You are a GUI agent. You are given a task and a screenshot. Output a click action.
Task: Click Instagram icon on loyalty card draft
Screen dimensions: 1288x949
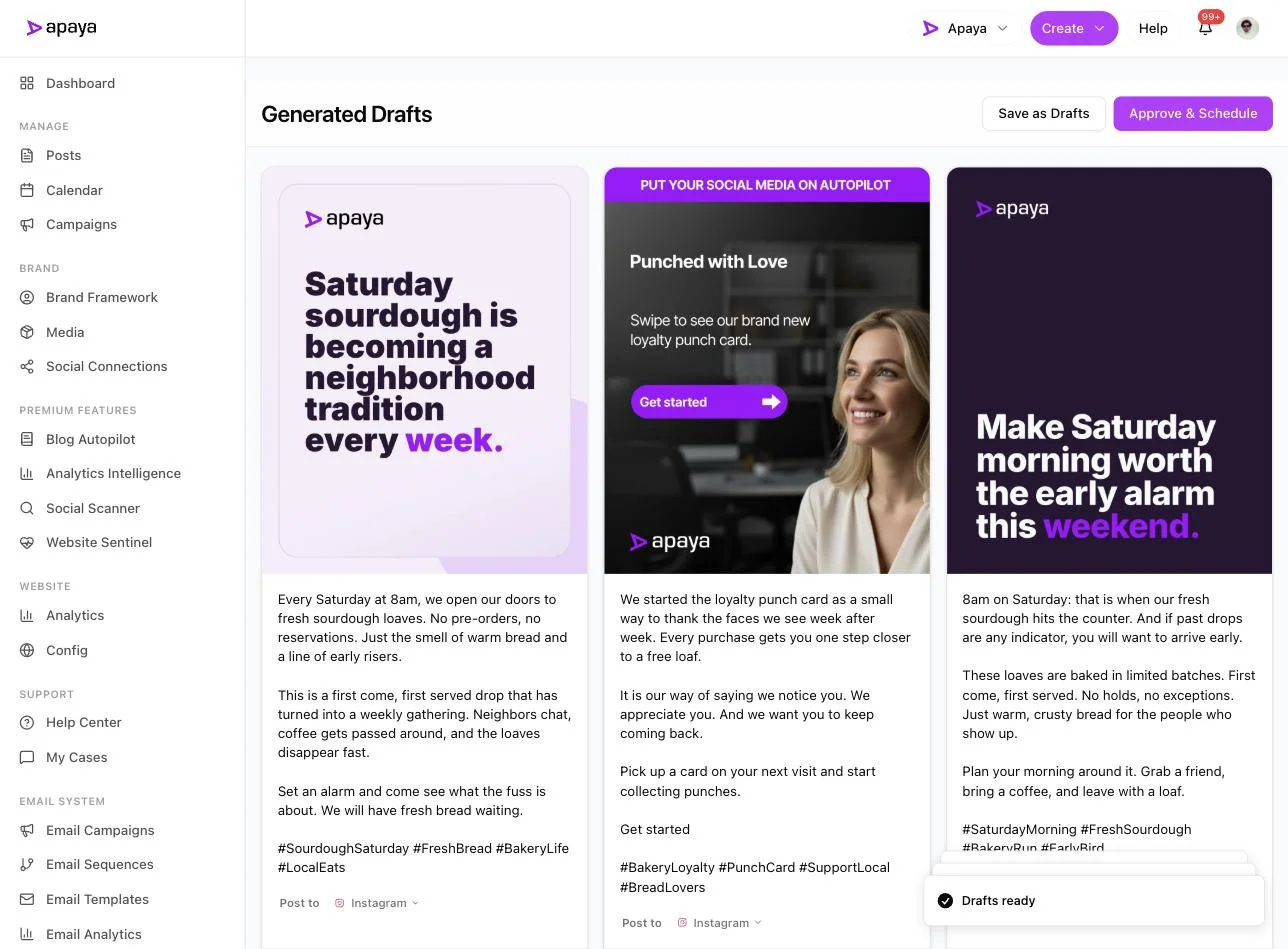682,923
